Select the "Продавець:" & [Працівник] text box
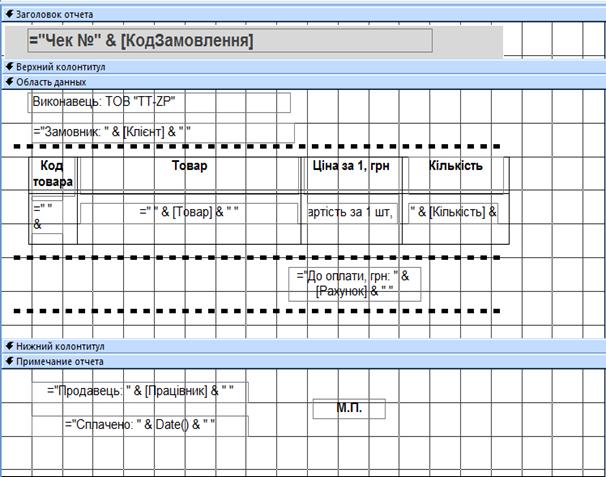 click(x=140, y=392)
